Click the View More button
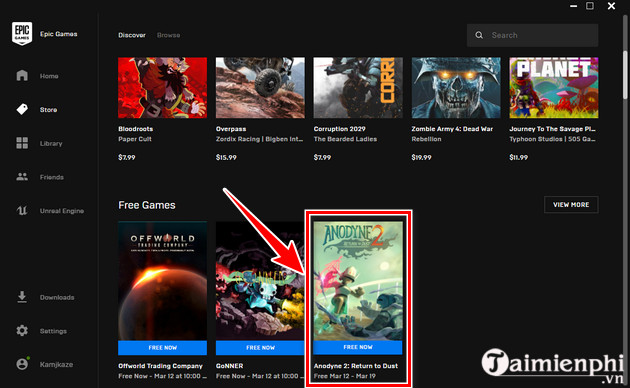The width and height of the screenshot is (630, 388). tap(571, 204)
